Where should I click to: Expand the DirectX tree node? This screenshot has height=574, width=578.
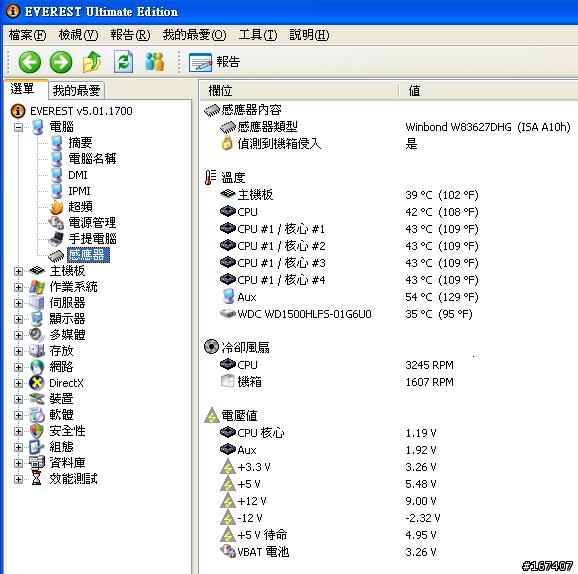pos(18,383)
